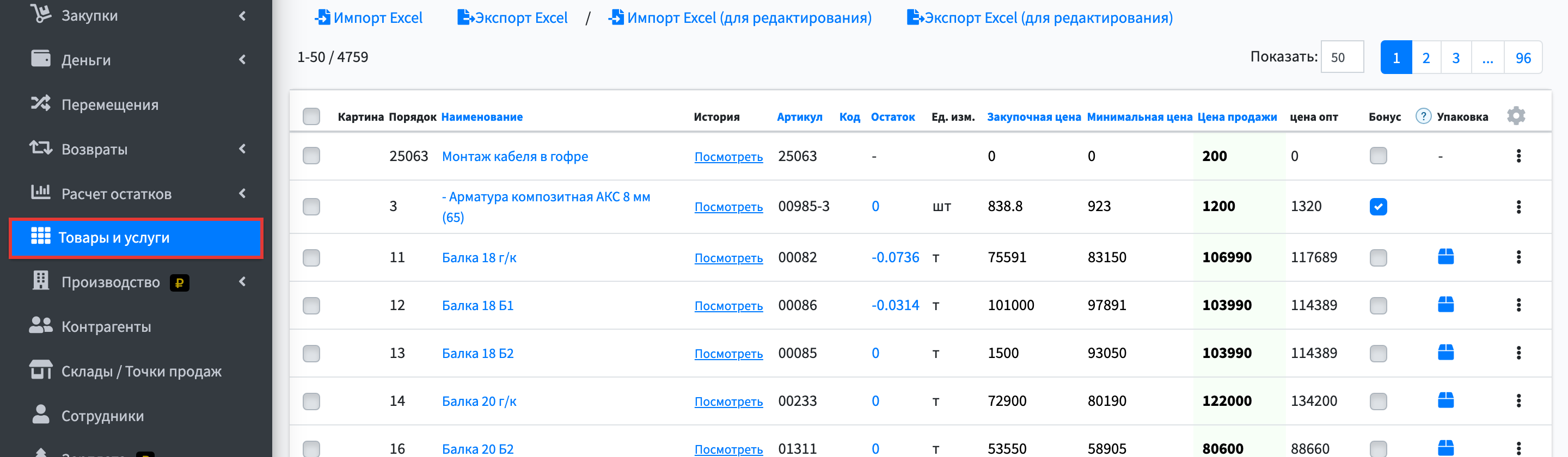View history Посмотреть for Балка 18 Б2

pyautogui.click(x=728, y=354)
